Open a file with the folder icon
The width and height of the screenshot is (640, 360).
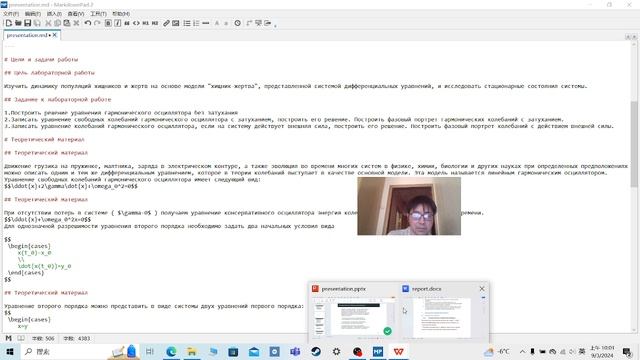(x=18, y=23)
